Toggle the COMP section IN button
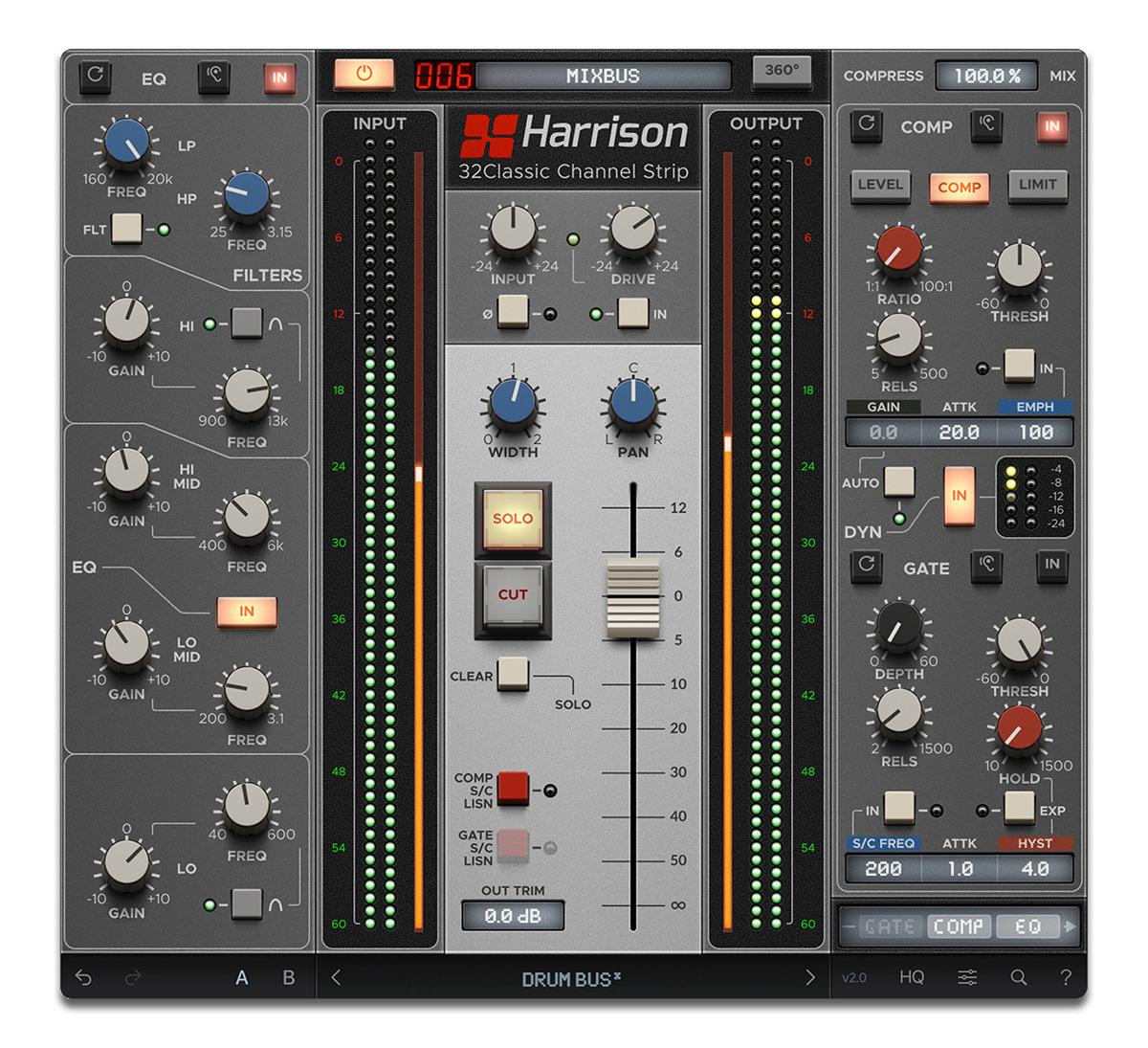1148x1048 pixels. coord(1052,125)
